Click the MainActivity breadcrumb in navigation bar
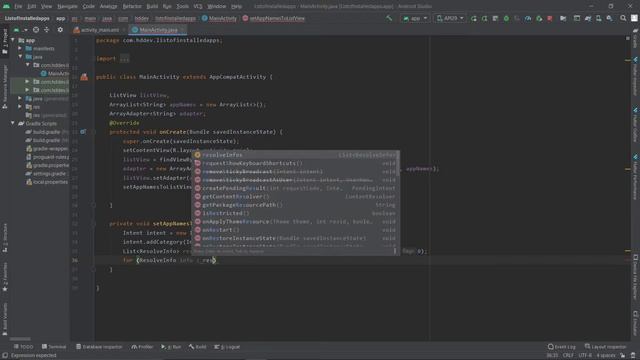This screenshot has width=640, height=360. coord(219,18)
